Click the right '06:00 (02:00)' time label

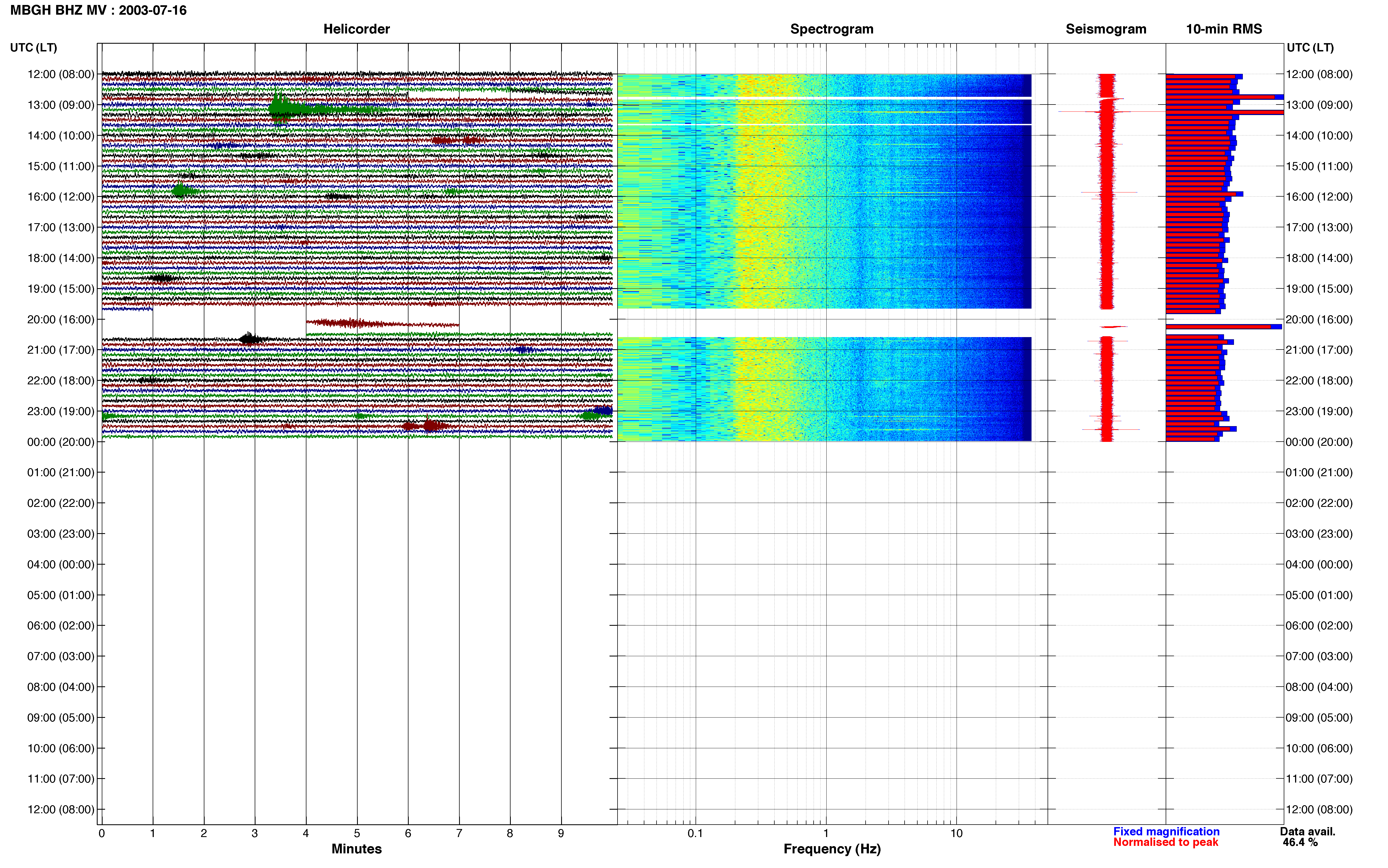click(1319, 626)
